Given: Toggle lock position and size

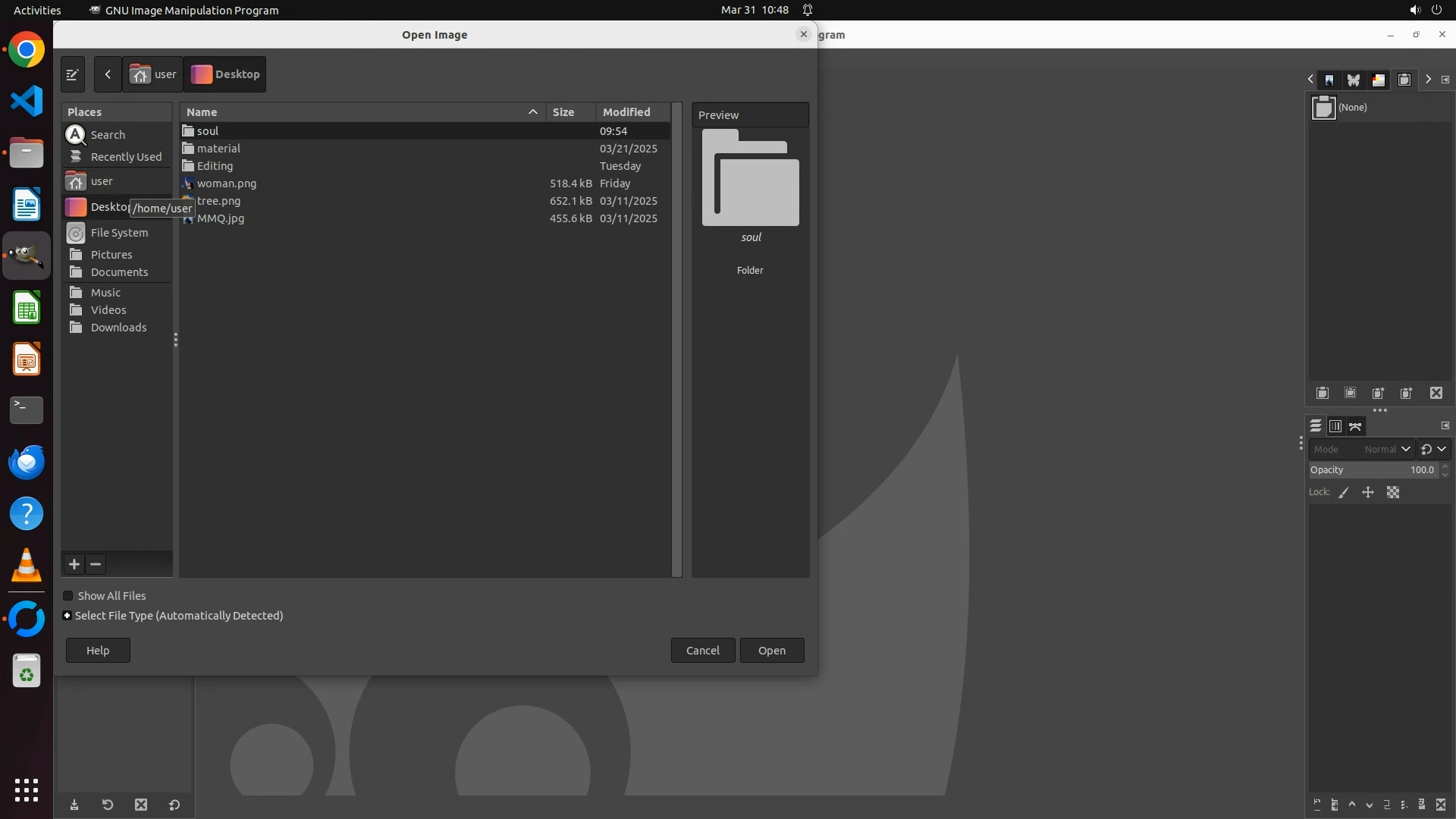Looking at the screenshot, I should [1368, 493].
